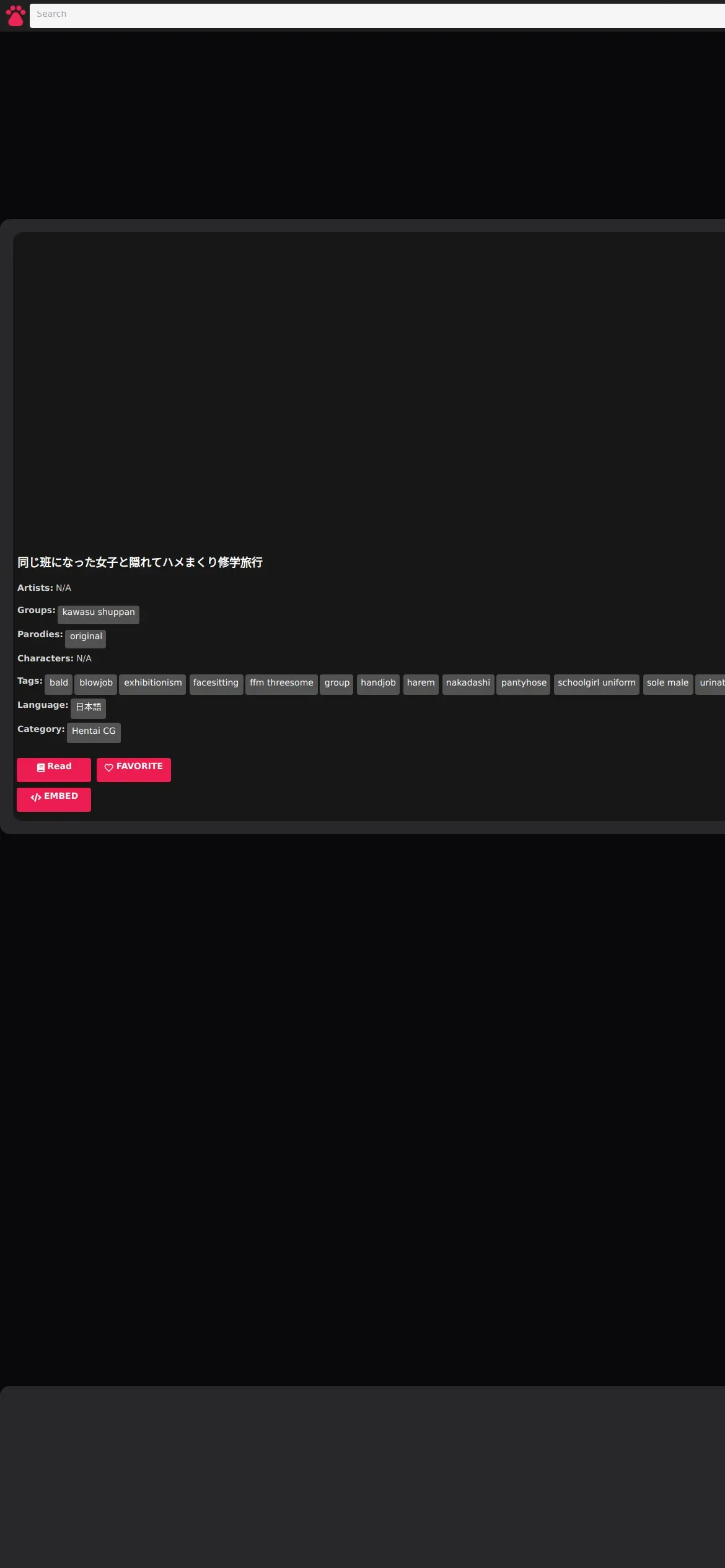
Task: Select the exhibitionism tag
Action: (x=153, y=684)
